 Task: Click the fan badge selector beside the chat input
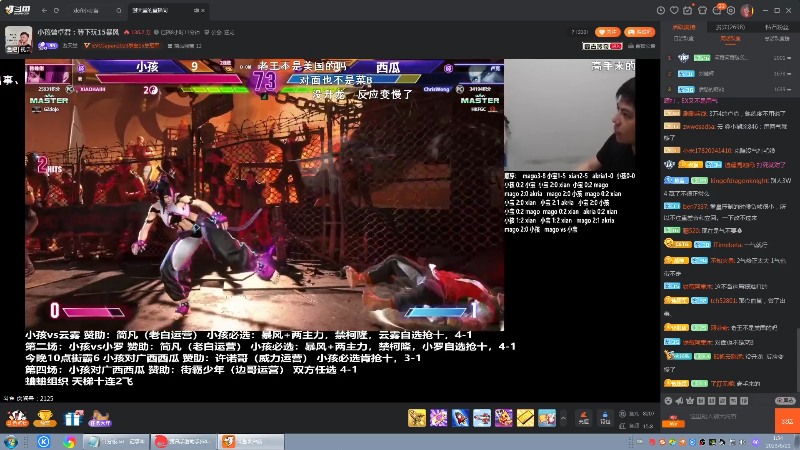tap(673, 421)
